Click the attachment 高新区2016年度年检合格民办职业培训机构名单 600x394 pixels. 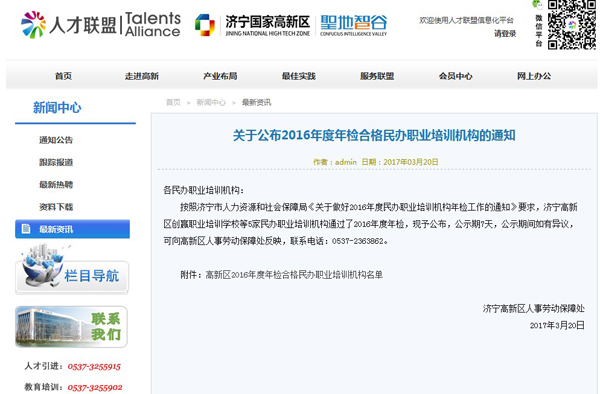click(x=294, y=275)
